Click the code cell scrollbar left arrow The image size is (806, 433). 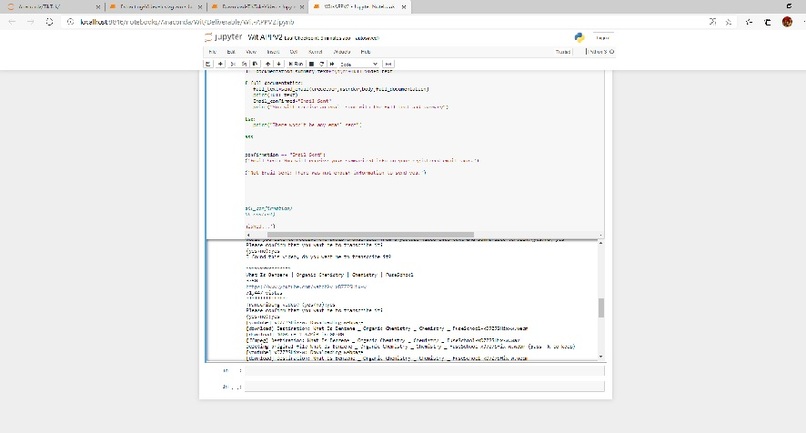[248, 235]
